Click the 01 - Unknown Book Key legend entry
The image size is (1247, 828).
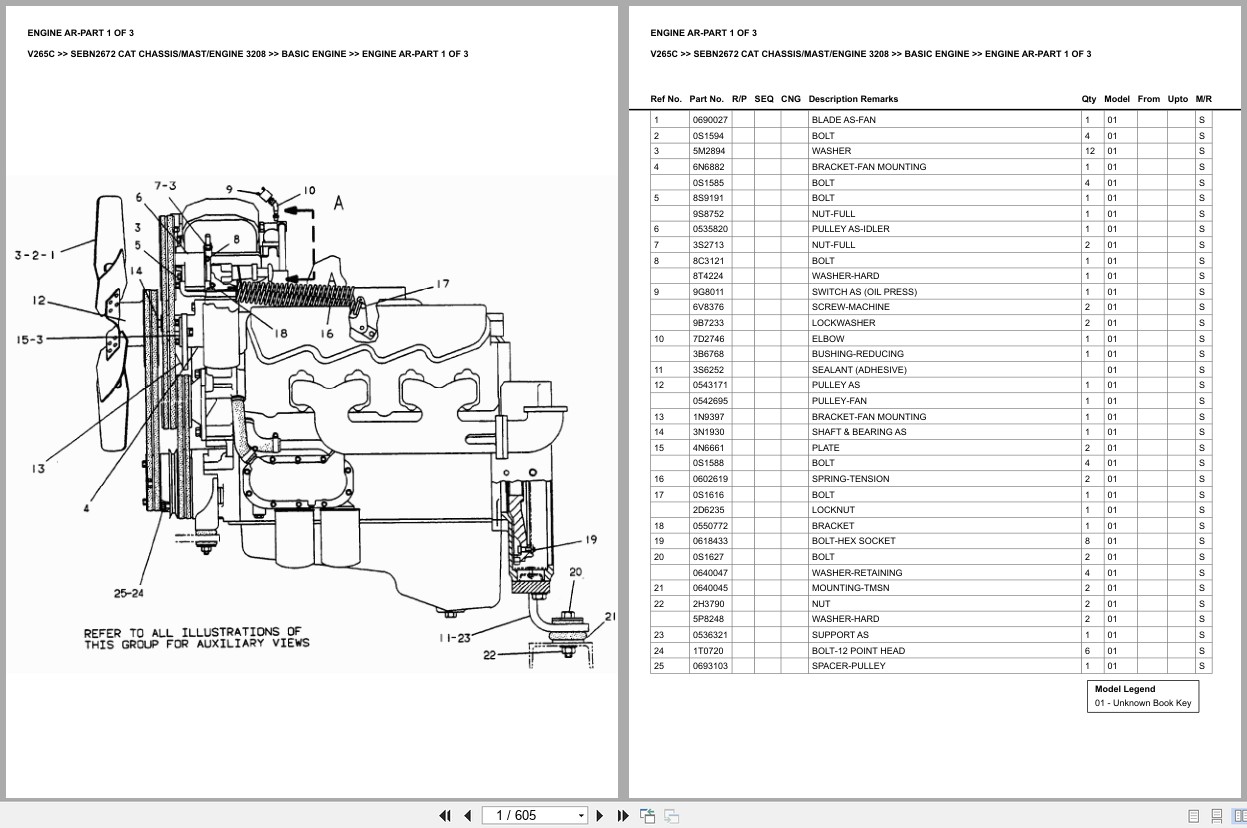click(1143, 703)
